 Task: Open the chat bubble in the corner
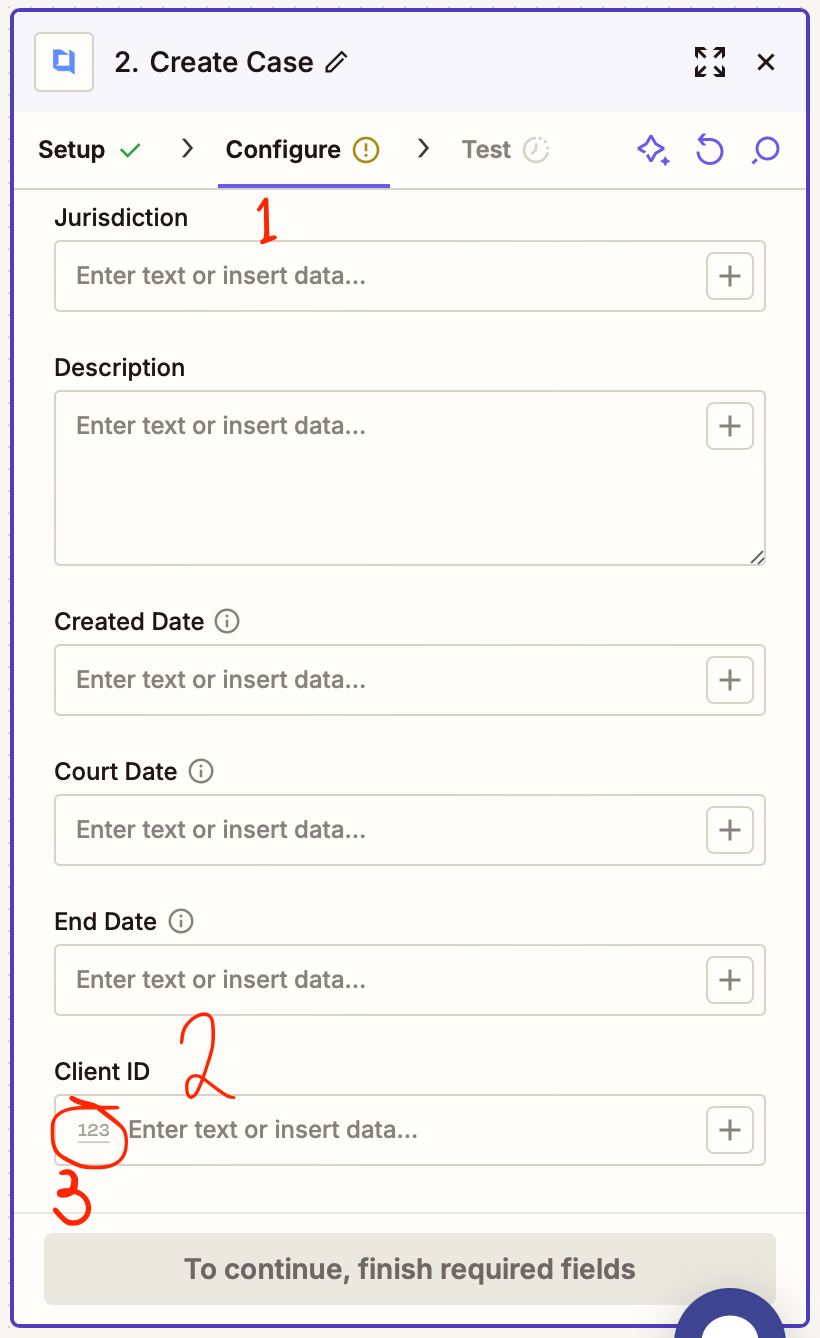click(x=729, y=1325)
